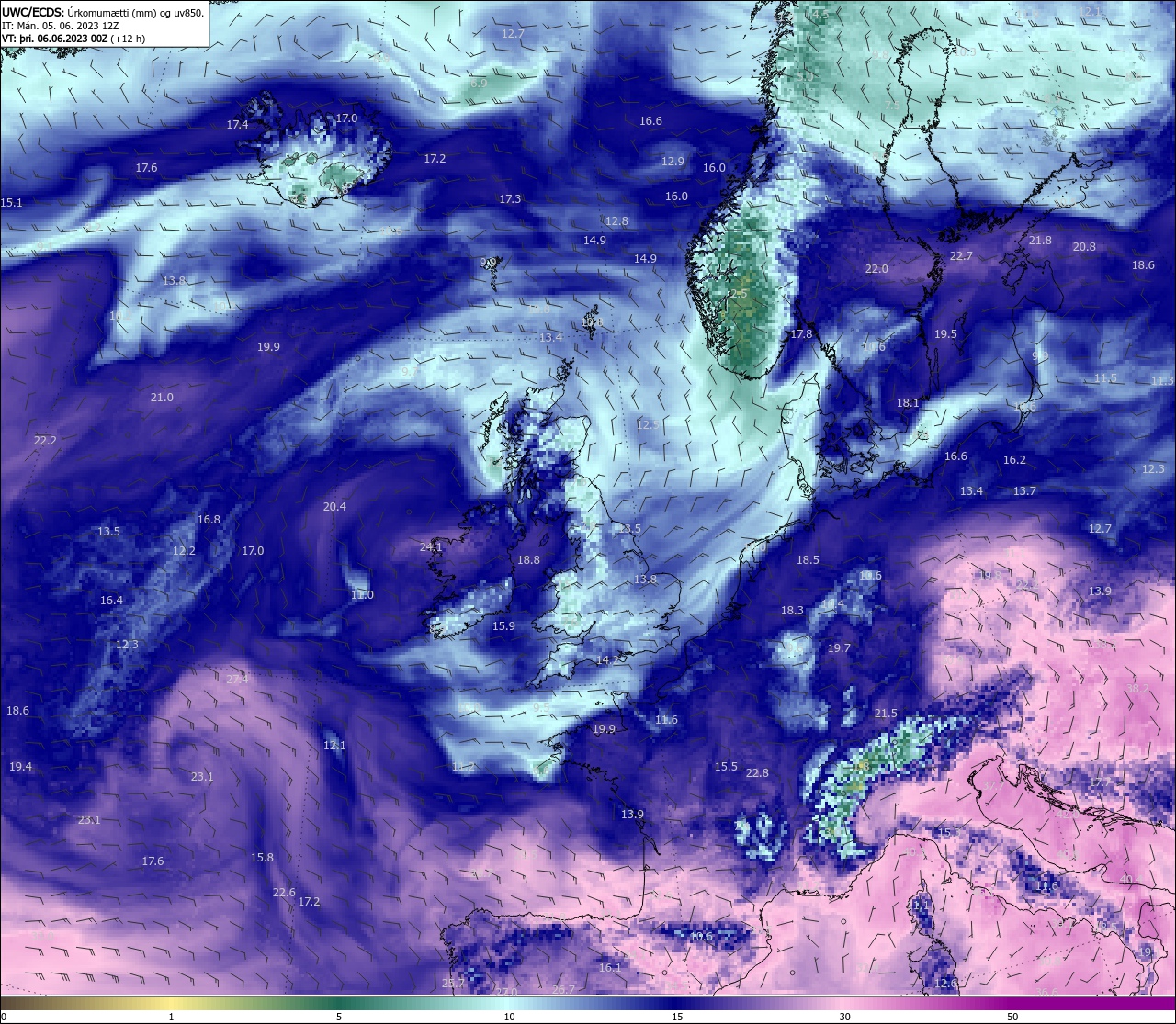The width and height of the screenshot is (1176, 1024).
Task: Click the map value "18.5"
Action: tap(808, 559)
